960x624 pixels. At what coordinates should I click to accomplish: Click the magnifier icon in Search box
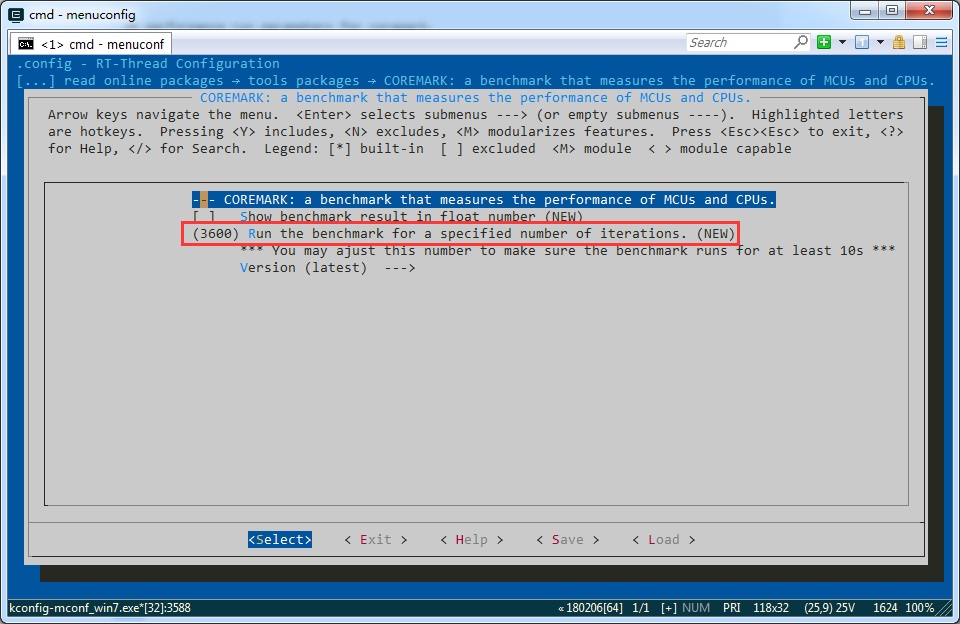(800, 42)
